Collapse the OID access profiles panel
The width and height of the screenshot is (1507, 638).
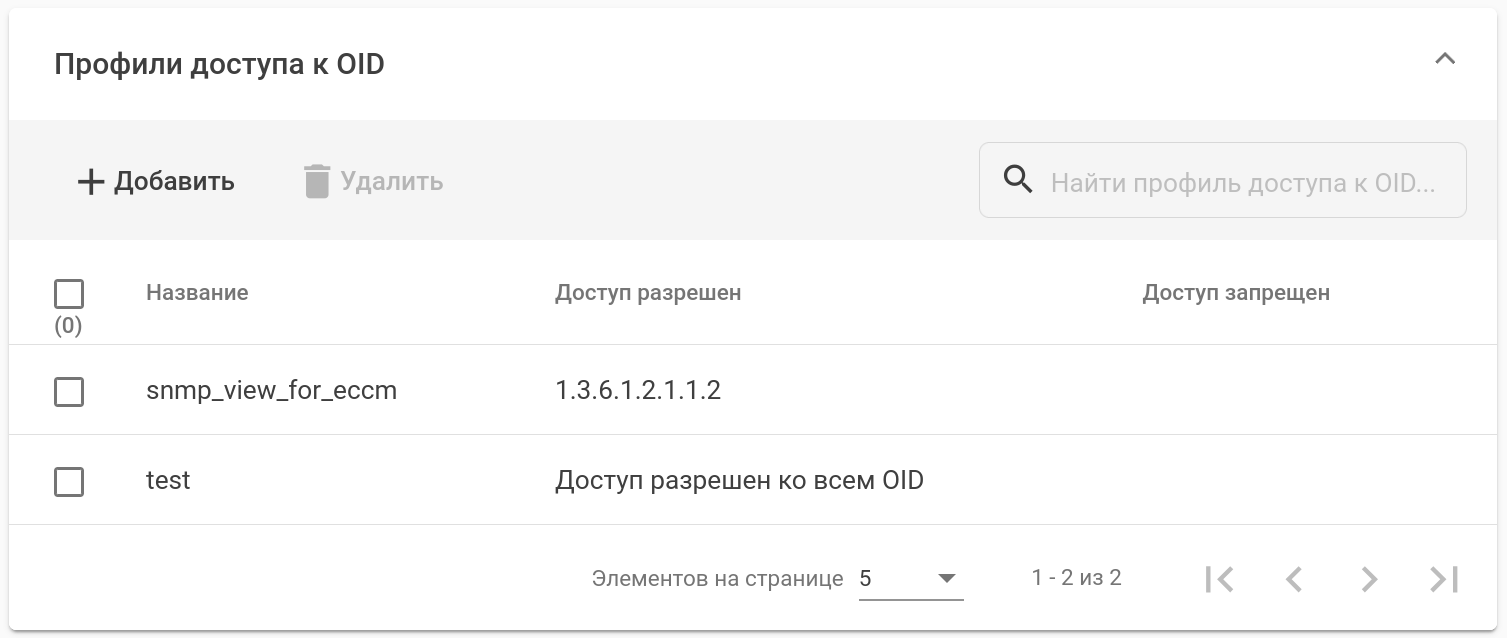[x=1444, y=60]
